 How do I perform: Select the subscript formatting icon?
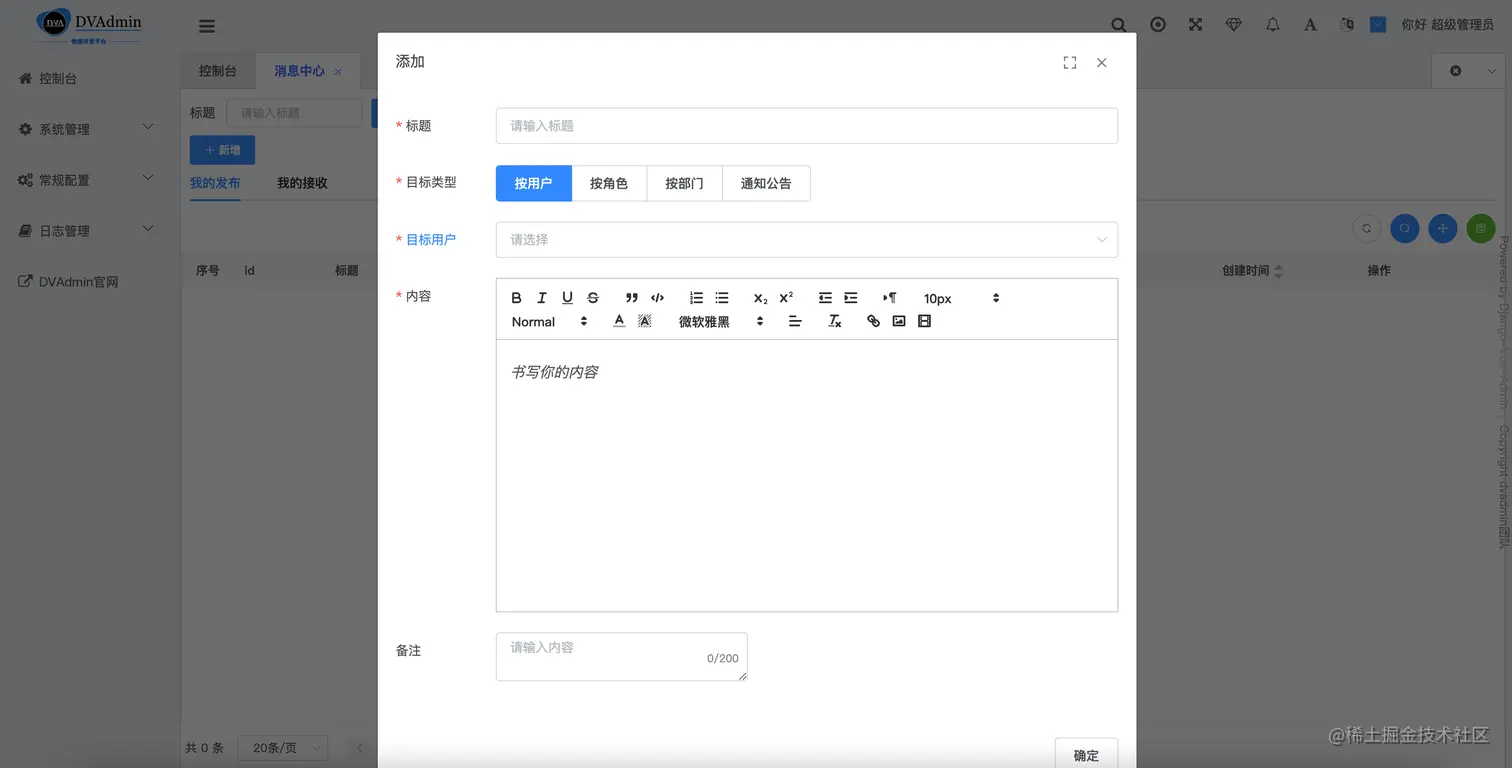tap(760, 298)
